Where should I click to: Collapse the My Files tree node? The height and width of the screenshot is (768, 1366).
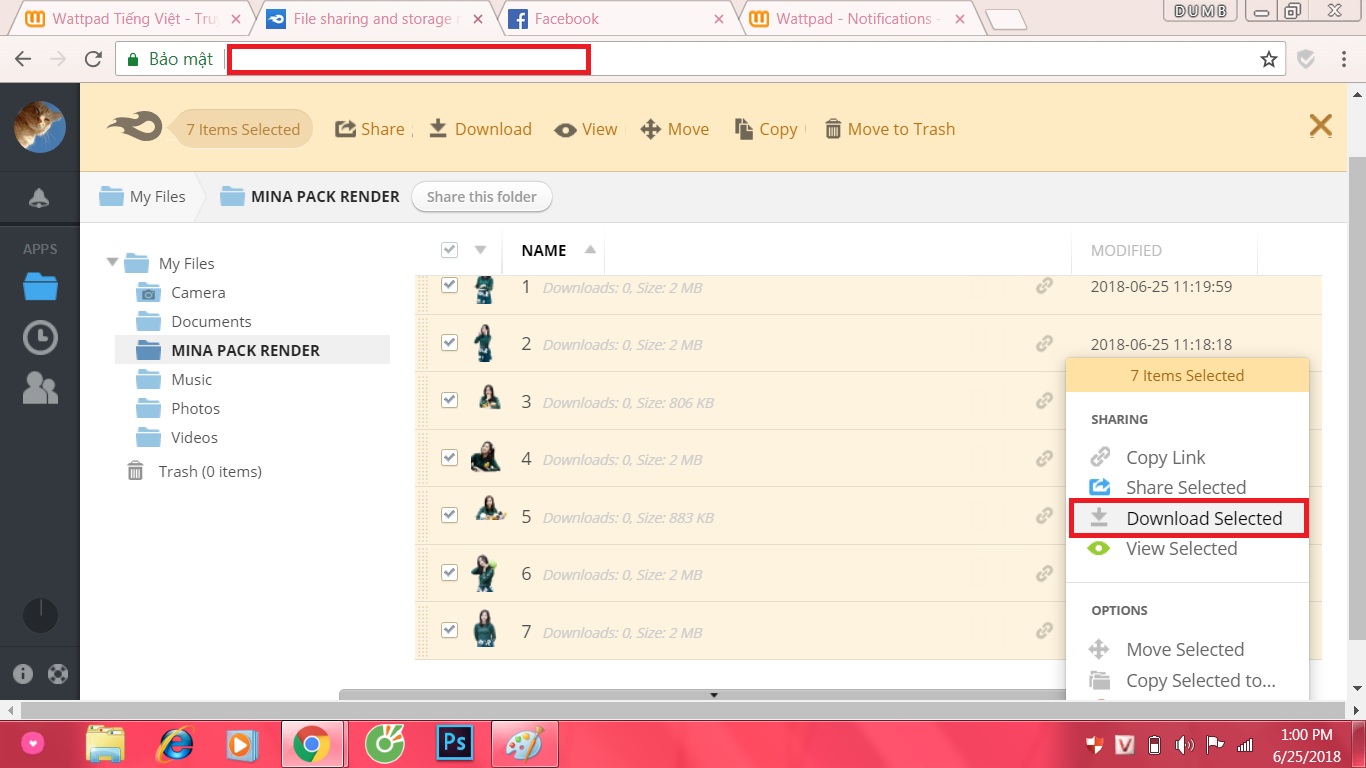(x=112, y=262)
